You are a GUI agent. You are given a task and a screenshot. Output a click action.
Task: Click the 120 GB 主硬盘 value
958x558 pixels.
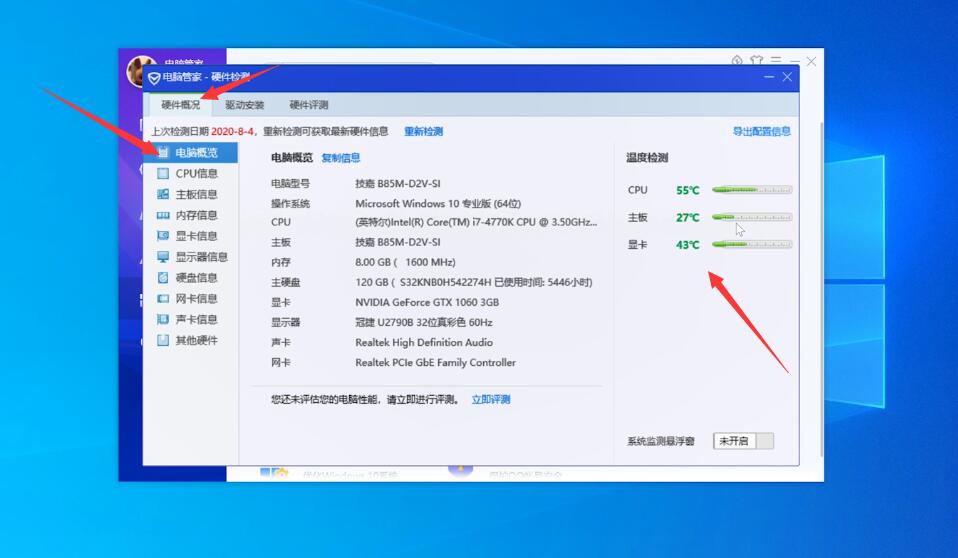click(x=474, y=282)
